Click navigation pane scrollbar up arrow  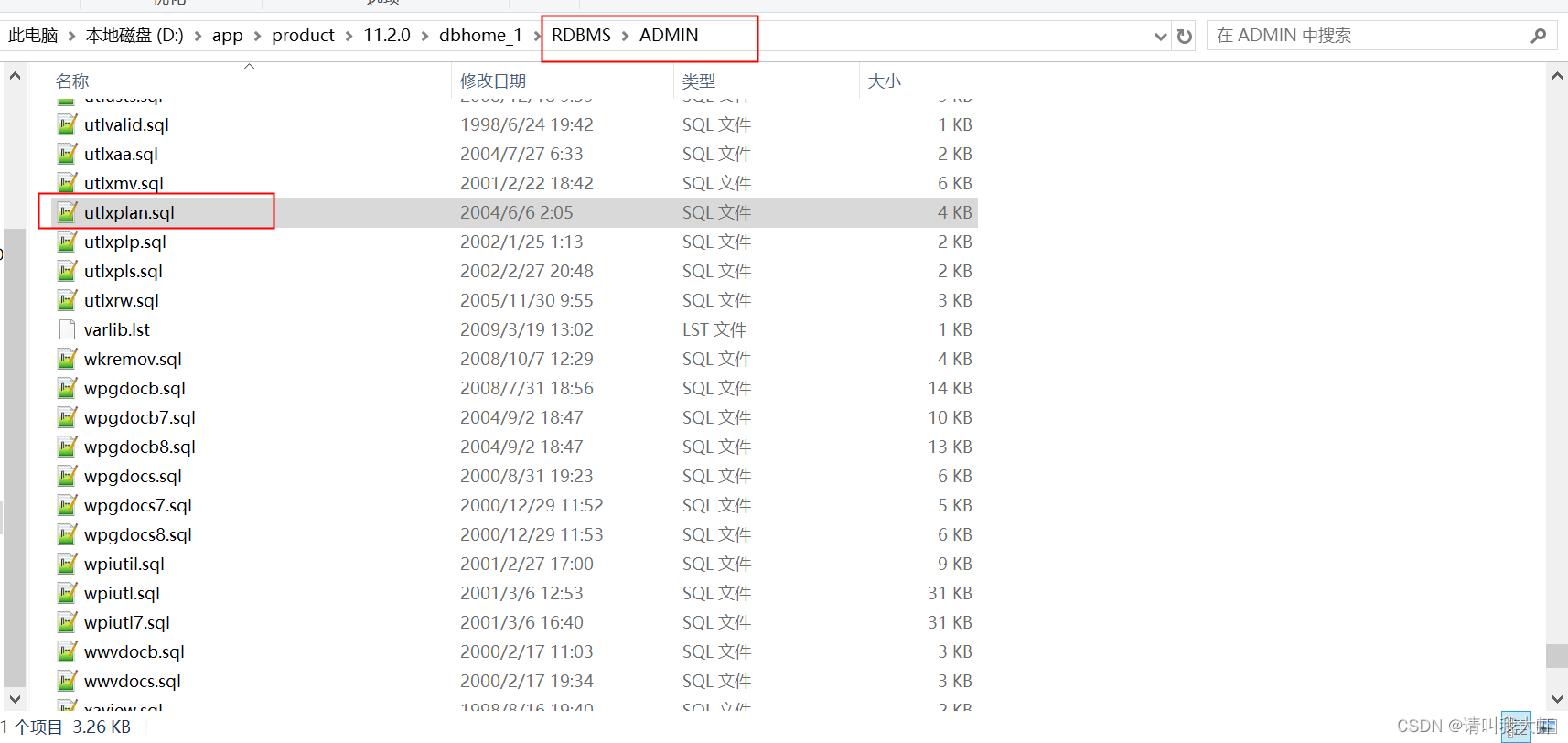pyautogui.click(x=15, y=76)
